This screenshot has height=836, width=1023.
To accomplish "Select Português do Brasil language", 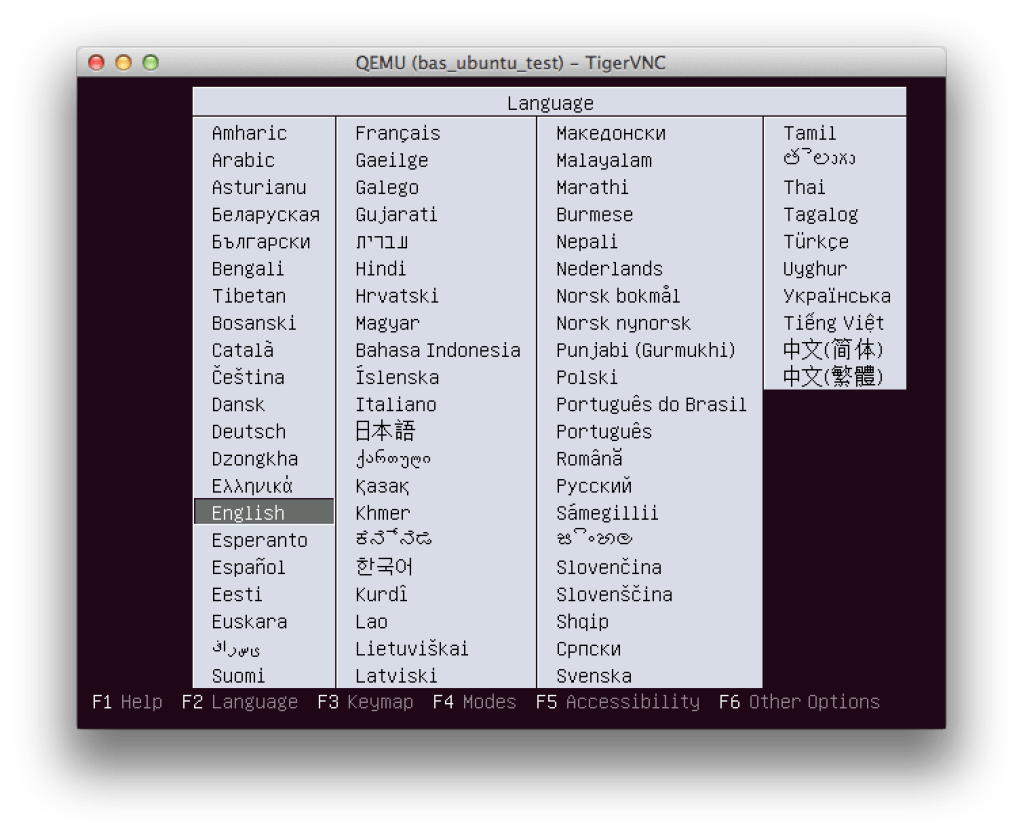I will (x=651, y=405).
